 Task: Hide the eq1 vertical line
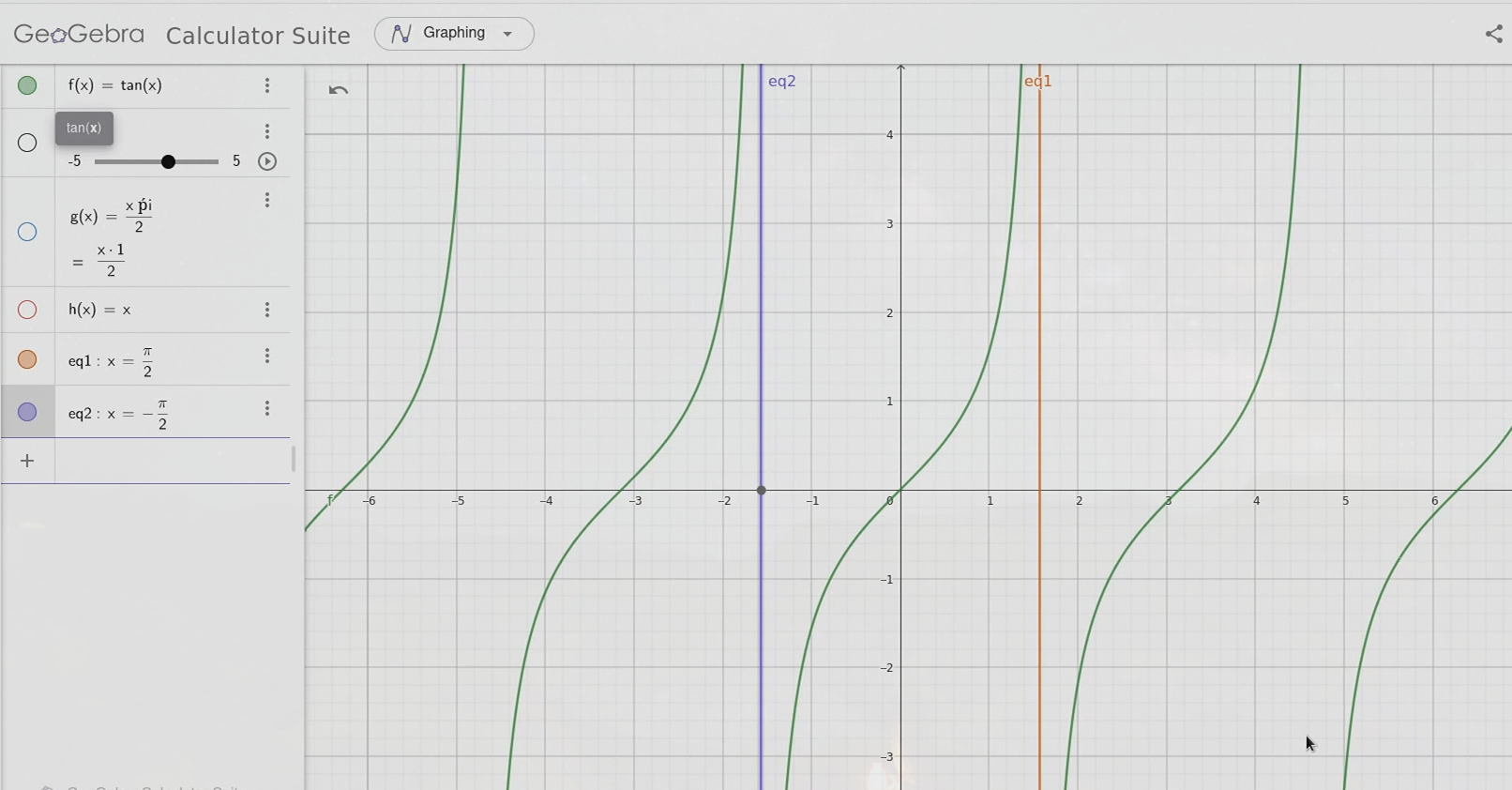(28, 359)
